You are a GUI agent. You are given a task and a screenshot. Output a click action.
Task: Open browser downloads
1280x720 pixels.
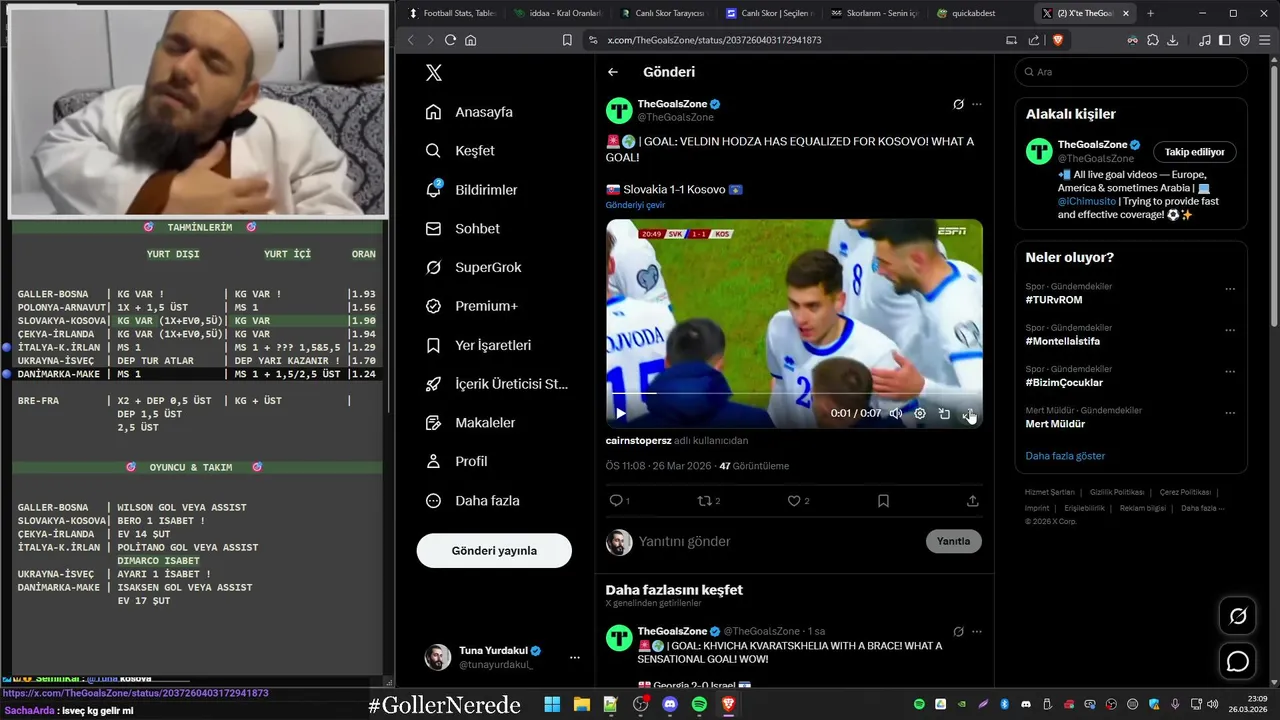click(1173, 40)
